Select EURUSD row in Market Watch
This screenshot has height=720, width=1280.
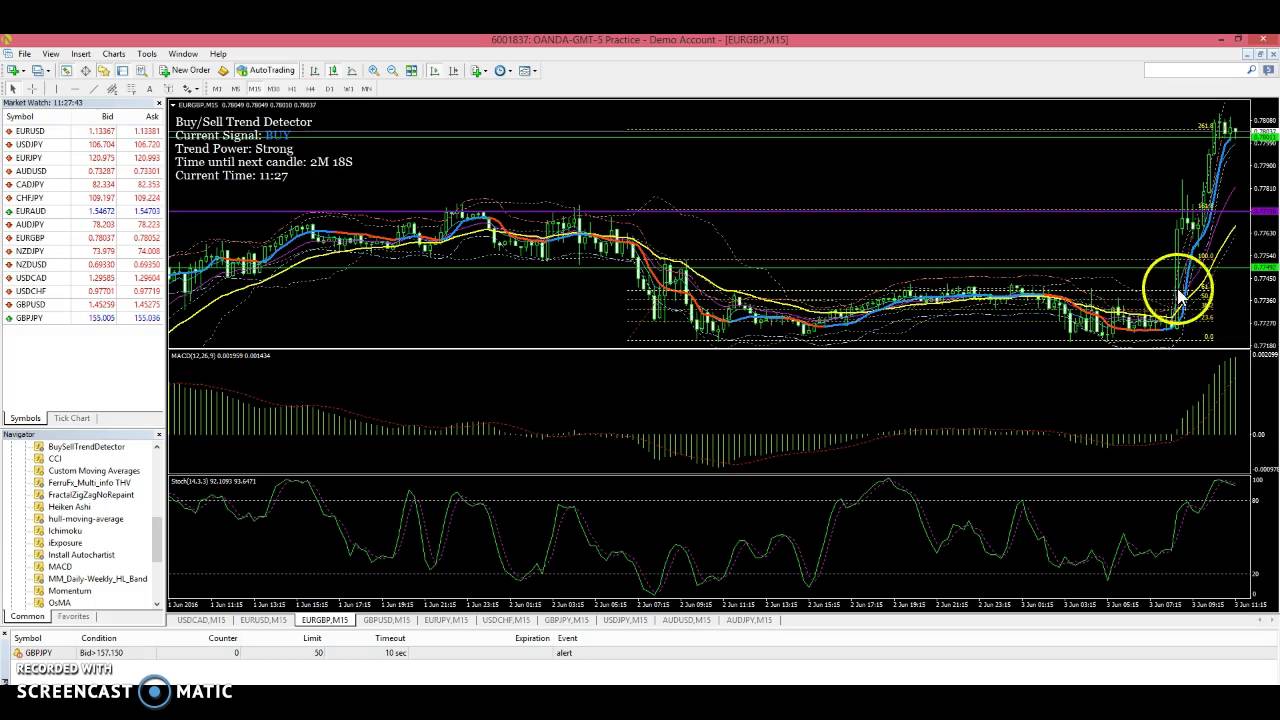pos(82,131)
